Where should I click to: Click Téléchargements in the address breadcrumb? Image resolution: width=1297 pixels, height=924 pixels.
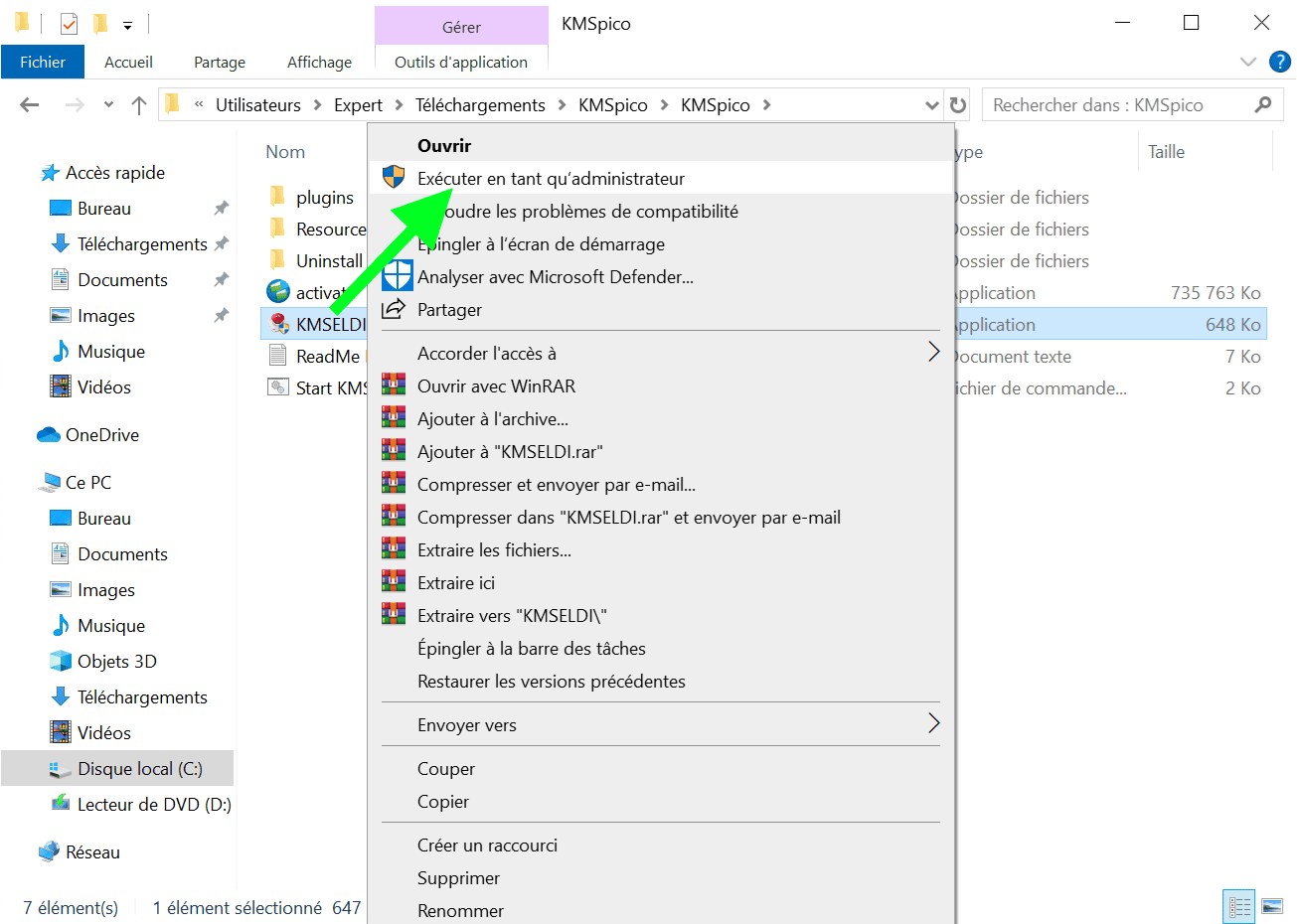pyautogui.click(x=480, y=105)
